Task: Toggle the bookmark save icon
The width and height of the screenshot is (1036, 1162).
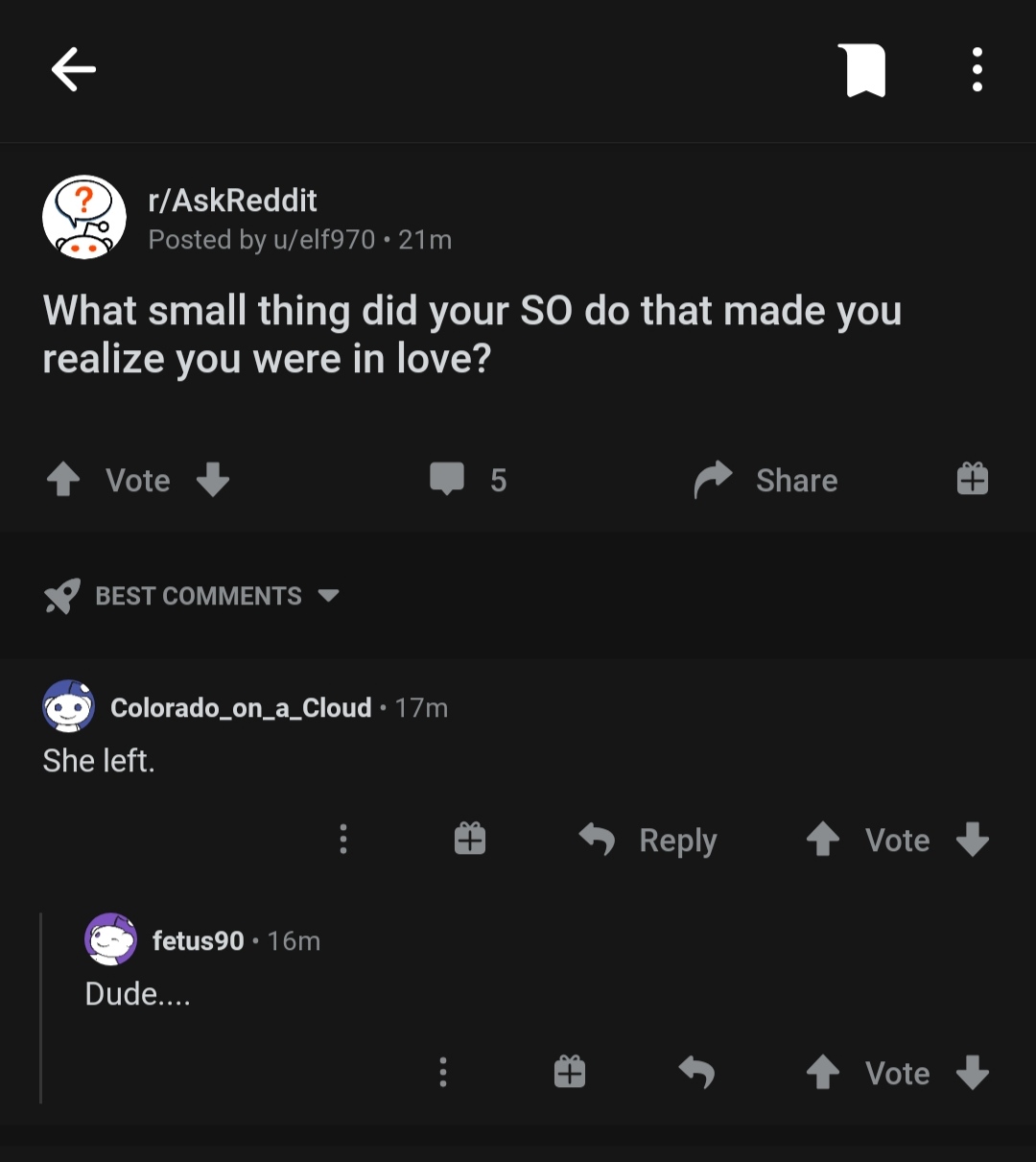Action: 861,70
